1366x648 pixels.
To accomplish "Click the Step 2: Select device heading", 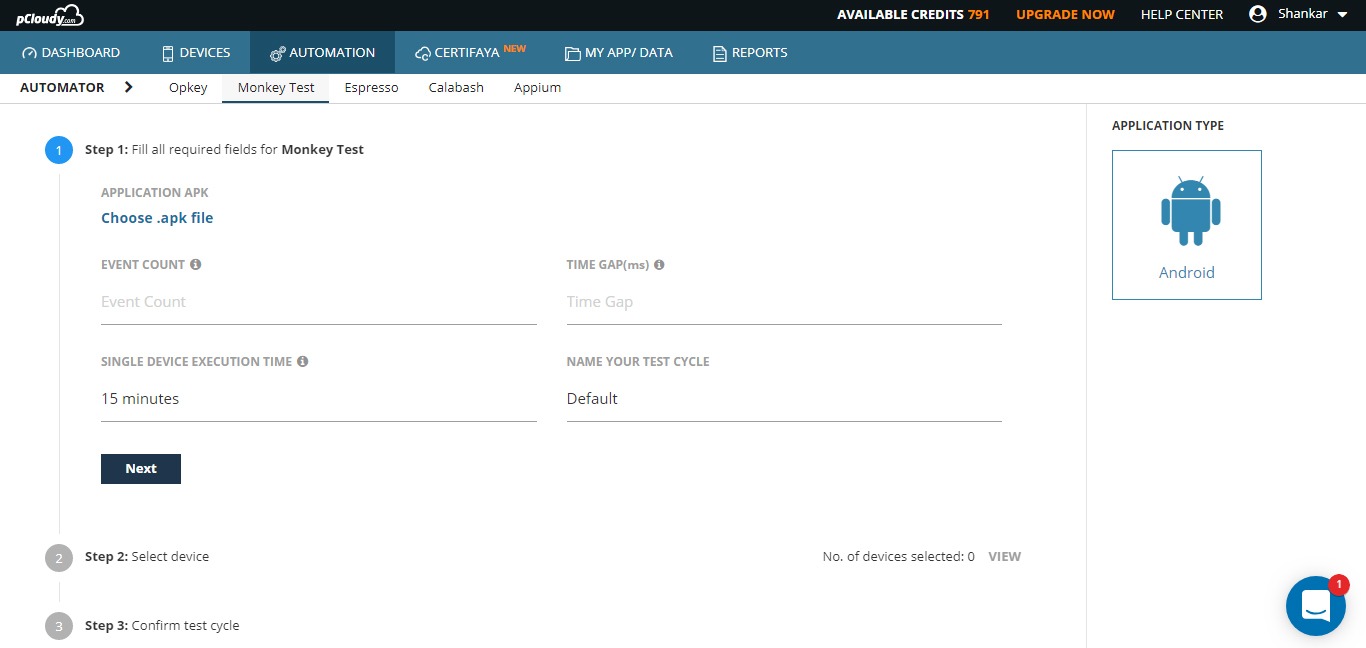I will 147,557.
